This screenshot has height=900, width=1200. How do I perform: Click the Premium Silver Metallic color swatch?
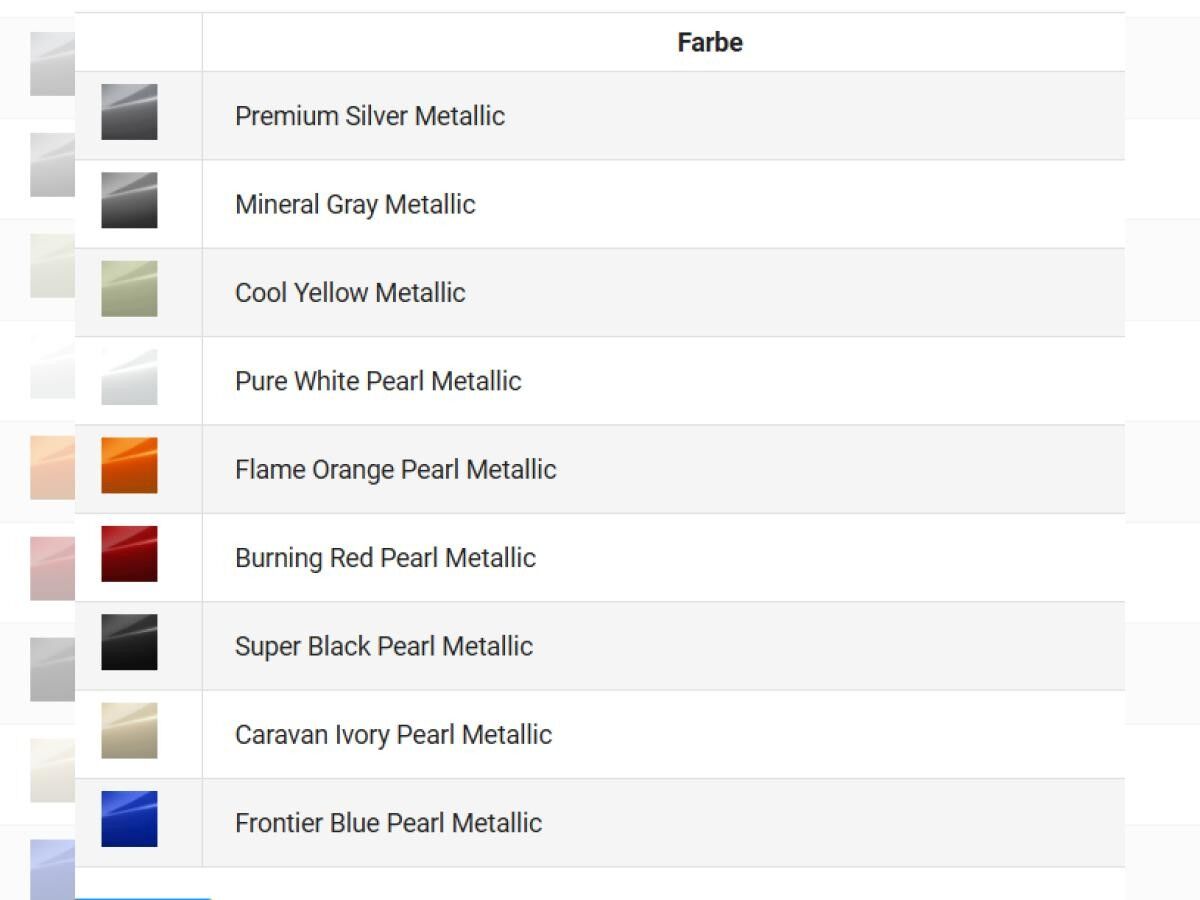tap(129, 112)
